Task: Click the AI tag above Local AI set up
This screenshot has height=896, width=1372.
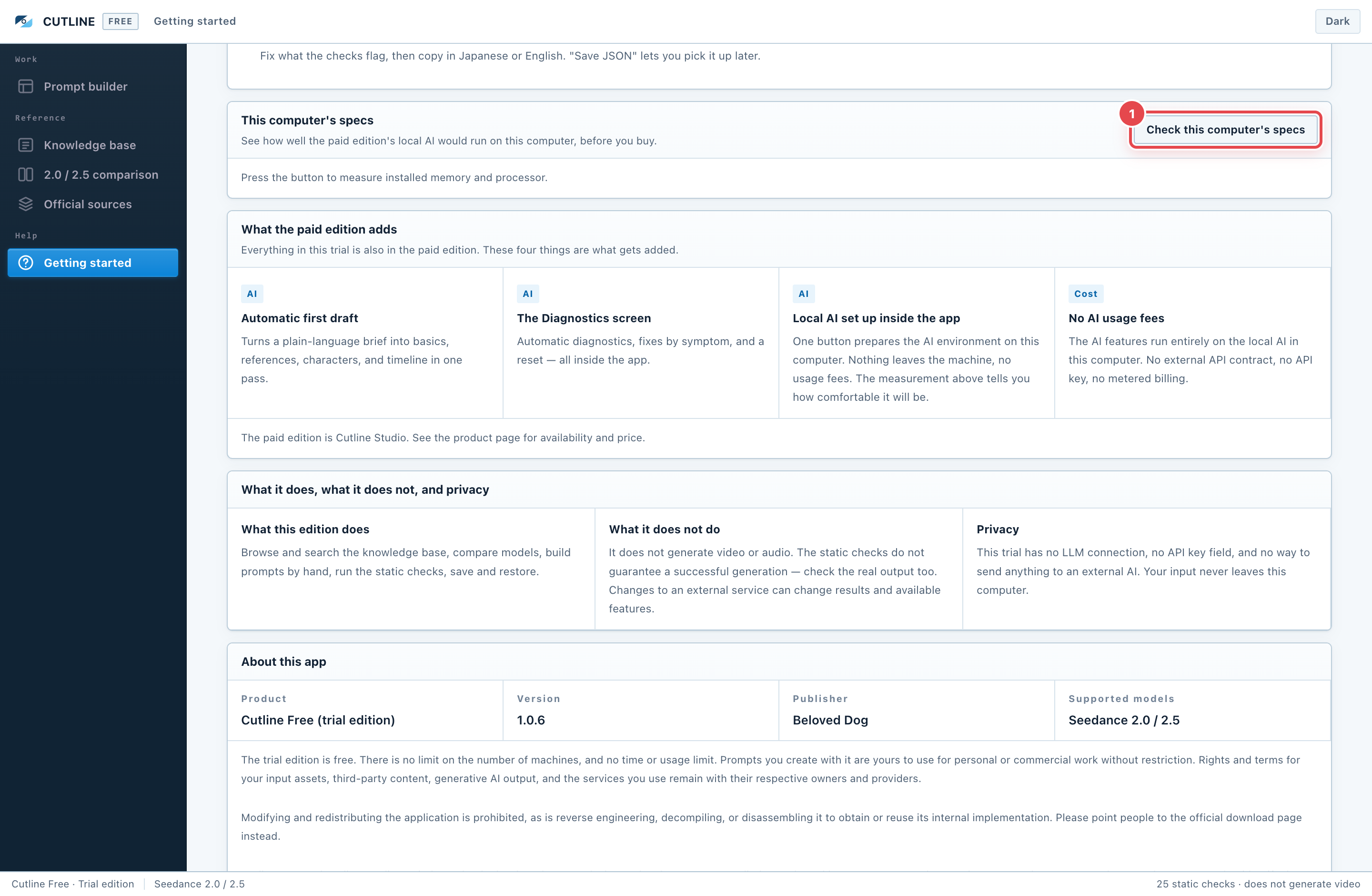Action: (x=804, y=294)
